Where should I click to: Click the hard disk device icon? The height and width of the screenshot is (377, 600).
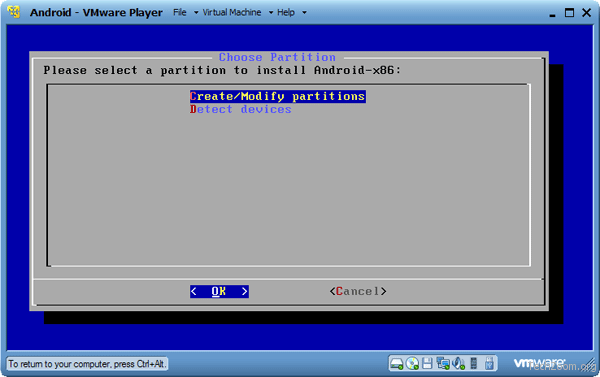click(396, 364)
